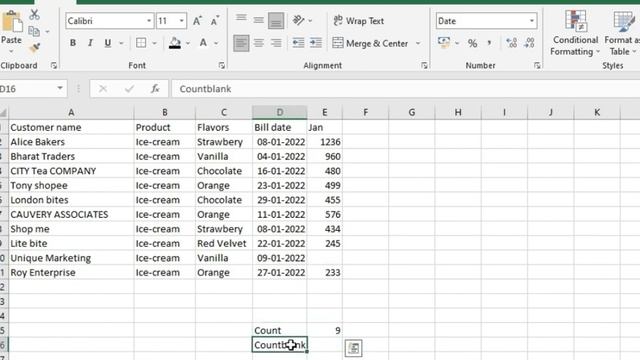Image resolution: width=640 pixels, height=360 pixels.
Task: Select cell containing Alice Bakers
Action: tap(71, 142)
